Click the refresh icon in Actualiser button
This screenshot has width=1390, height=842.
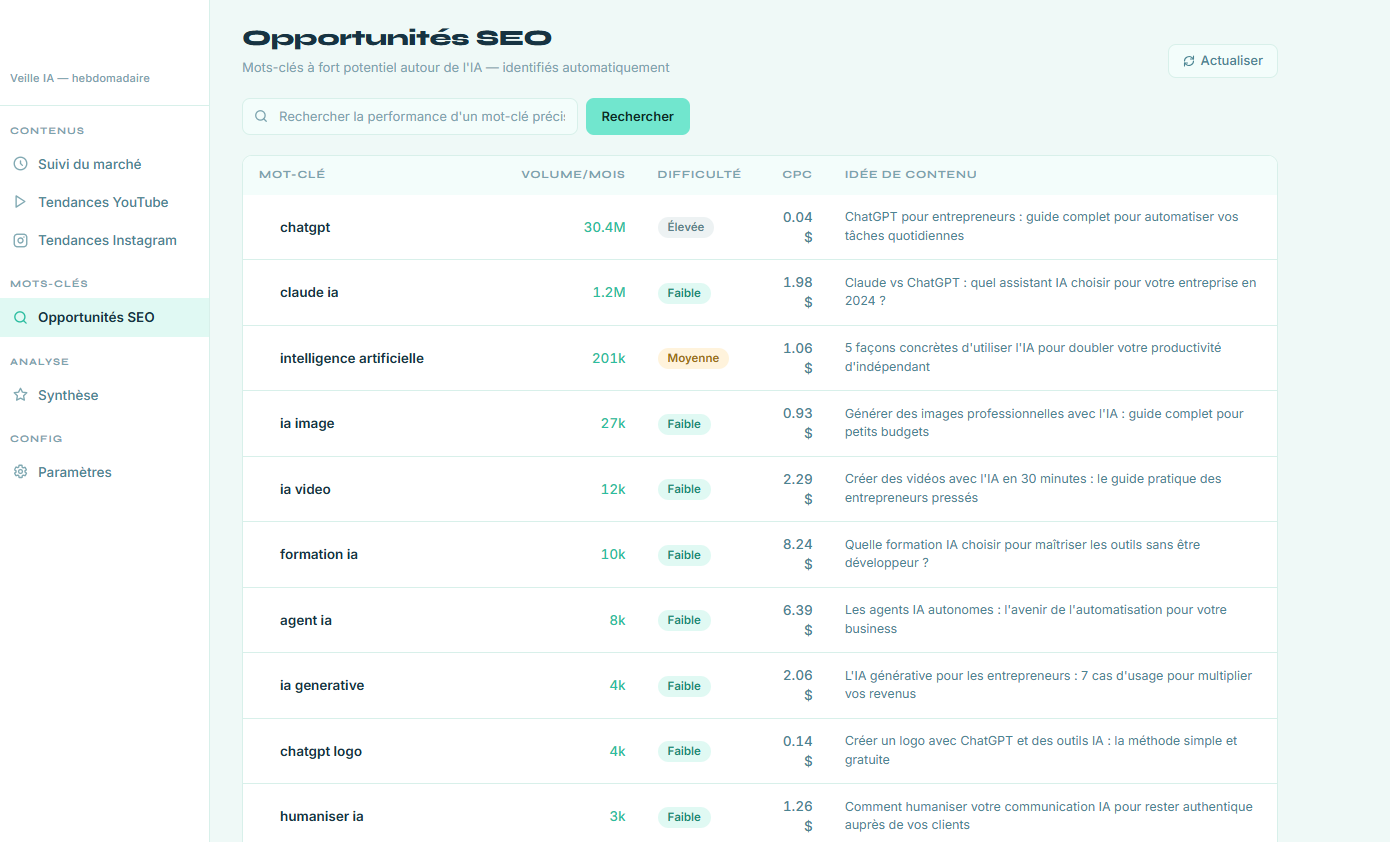[1189, 61]
